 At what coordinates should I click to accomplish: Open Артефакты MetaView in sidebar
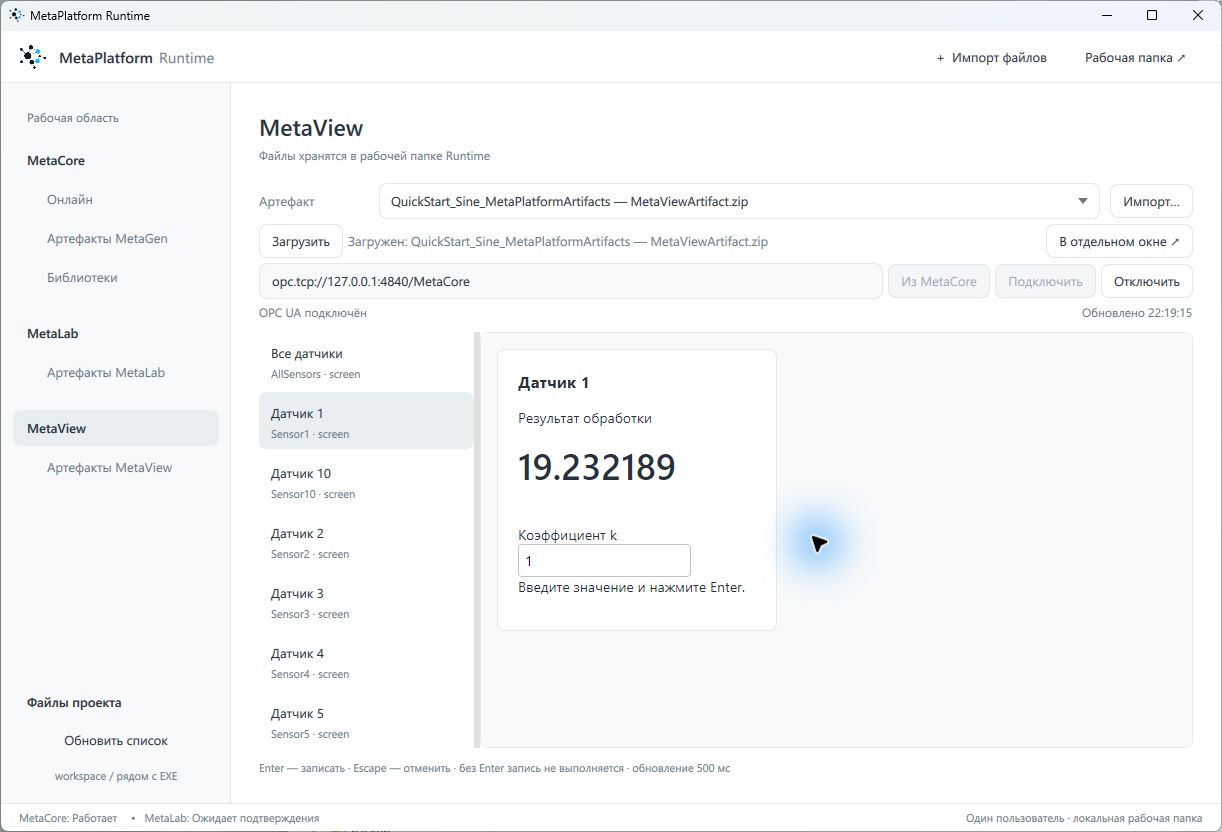coord(110,468)
